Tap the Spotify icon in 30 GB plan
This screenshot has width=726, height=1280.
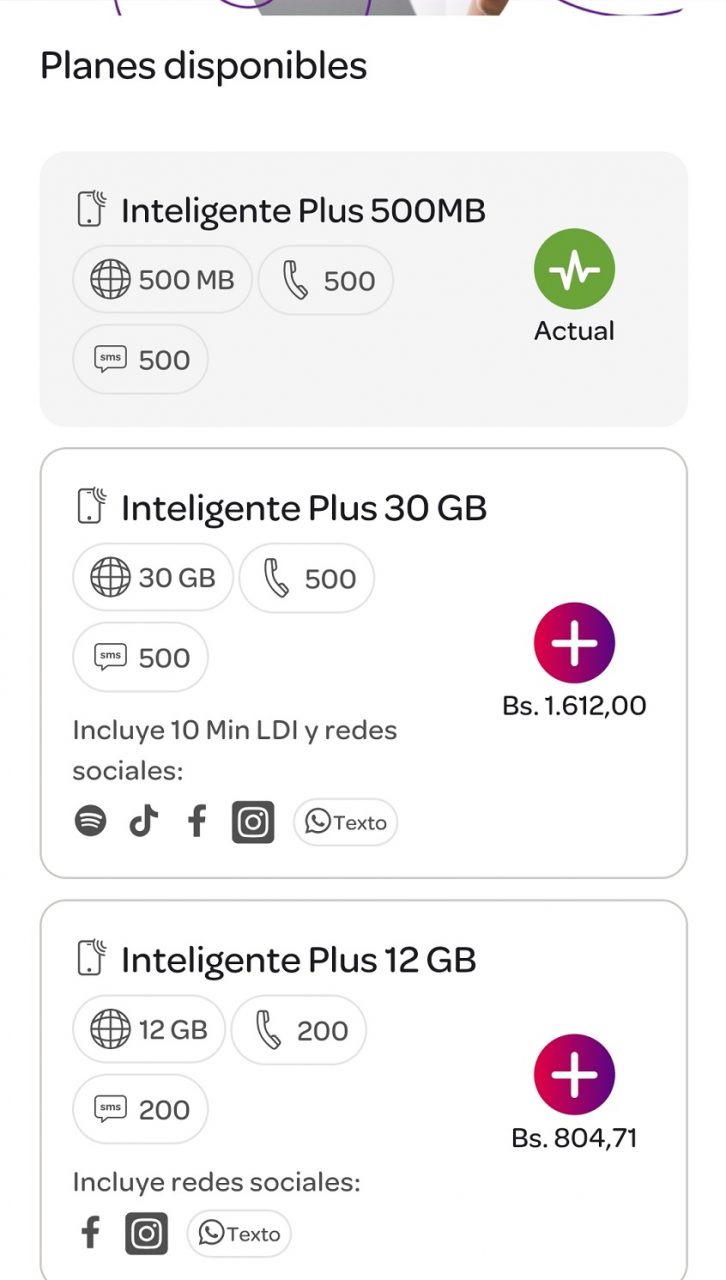click(91, 822)
